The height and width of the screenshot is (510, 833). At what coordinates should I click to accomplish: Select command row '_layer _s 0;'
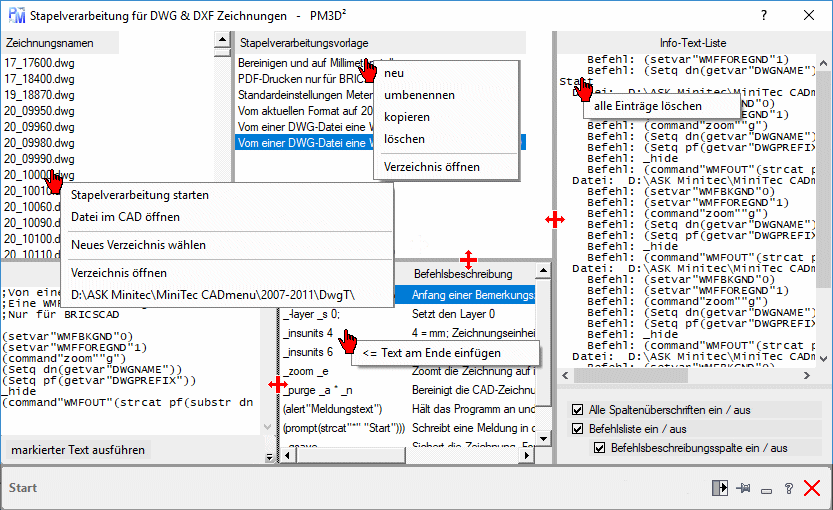click(x=311, y=314)
